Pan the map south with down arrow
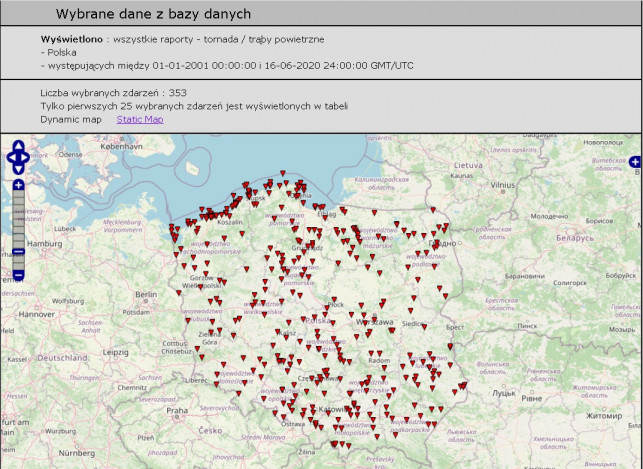 18,169
